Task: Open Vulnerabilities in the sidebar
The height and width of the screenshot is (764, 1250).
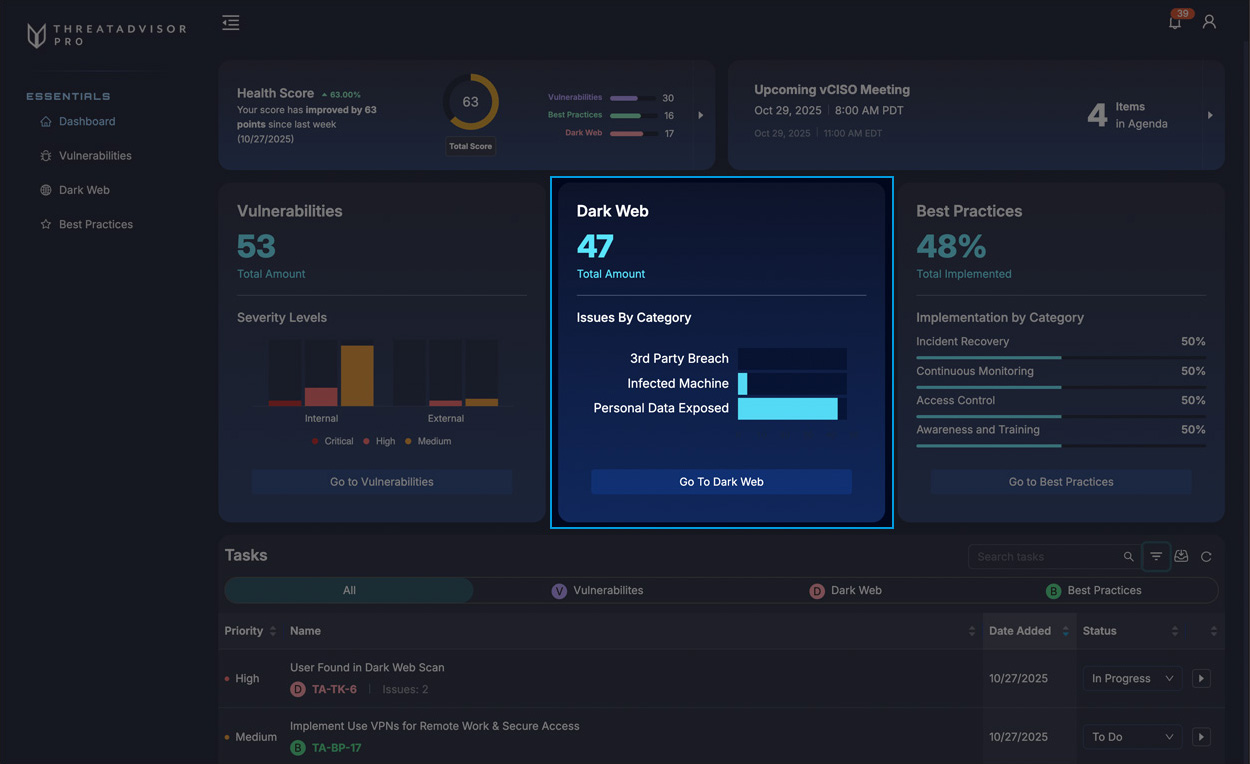Action: (x=94, y=156)
